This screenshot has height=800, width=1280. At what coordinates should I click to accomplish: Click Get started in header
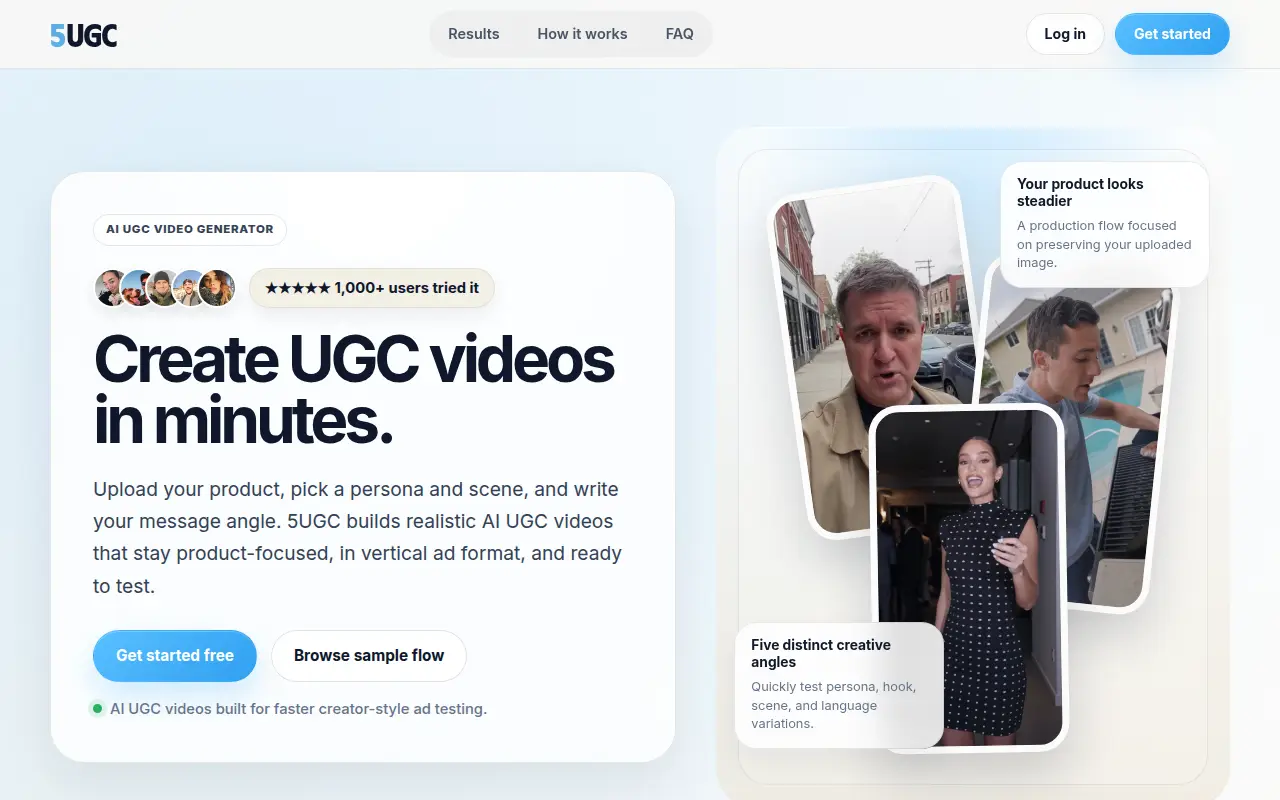pyautogui.click(x=1172, y=34)
